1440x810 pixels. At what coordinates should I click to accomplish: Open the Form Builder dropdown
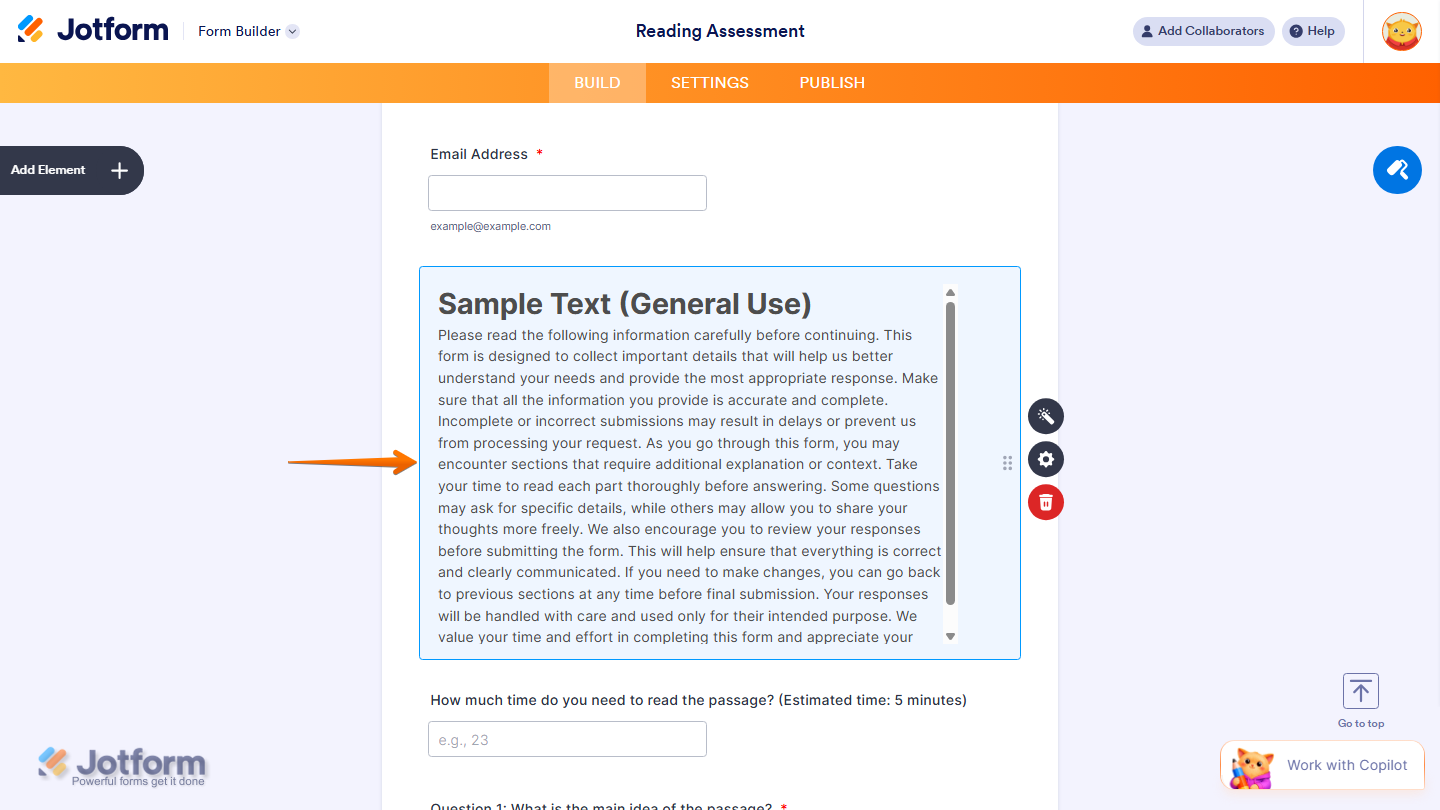pyautogui.click(x=247, y=31)
